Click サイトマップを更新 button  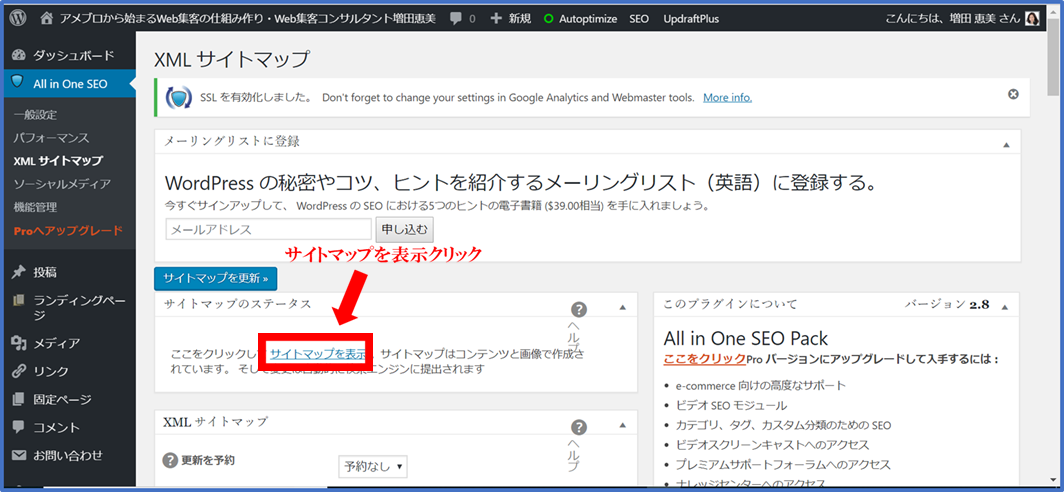pyautogui.click(x=216, y=278)
